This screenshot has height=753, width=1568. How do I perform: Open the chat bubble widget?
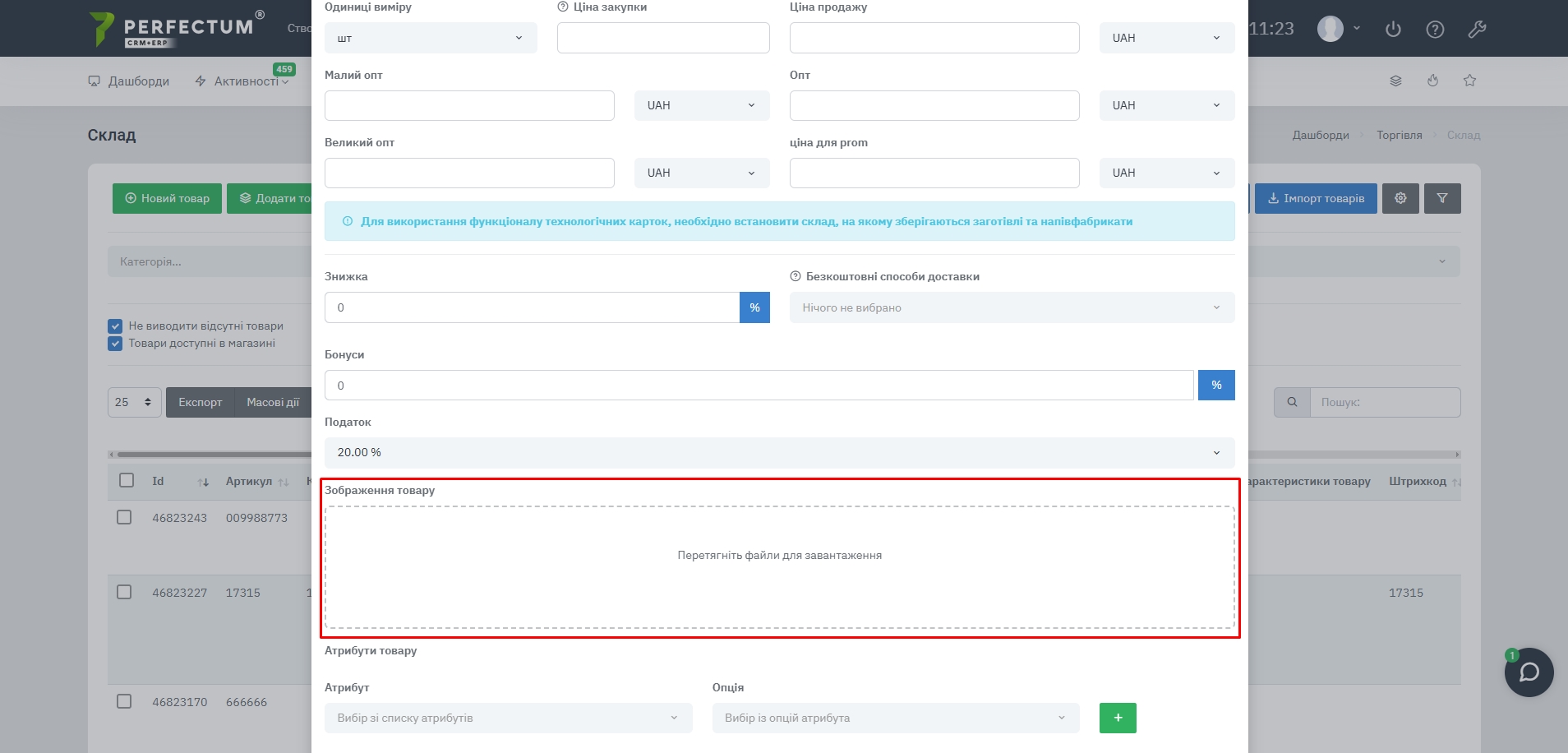(1529, 672)
